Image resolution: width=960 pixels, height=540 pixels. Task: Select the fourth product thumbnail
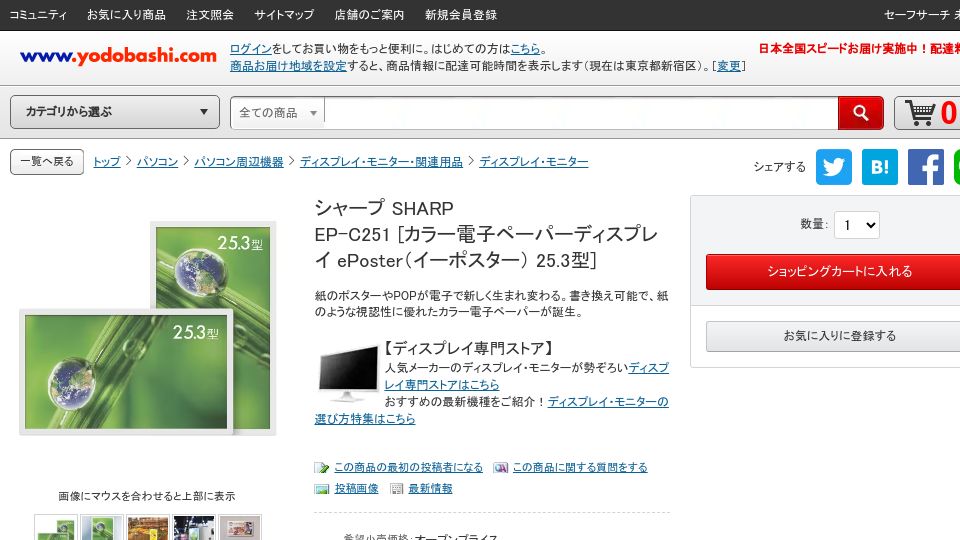pos(193,528)
